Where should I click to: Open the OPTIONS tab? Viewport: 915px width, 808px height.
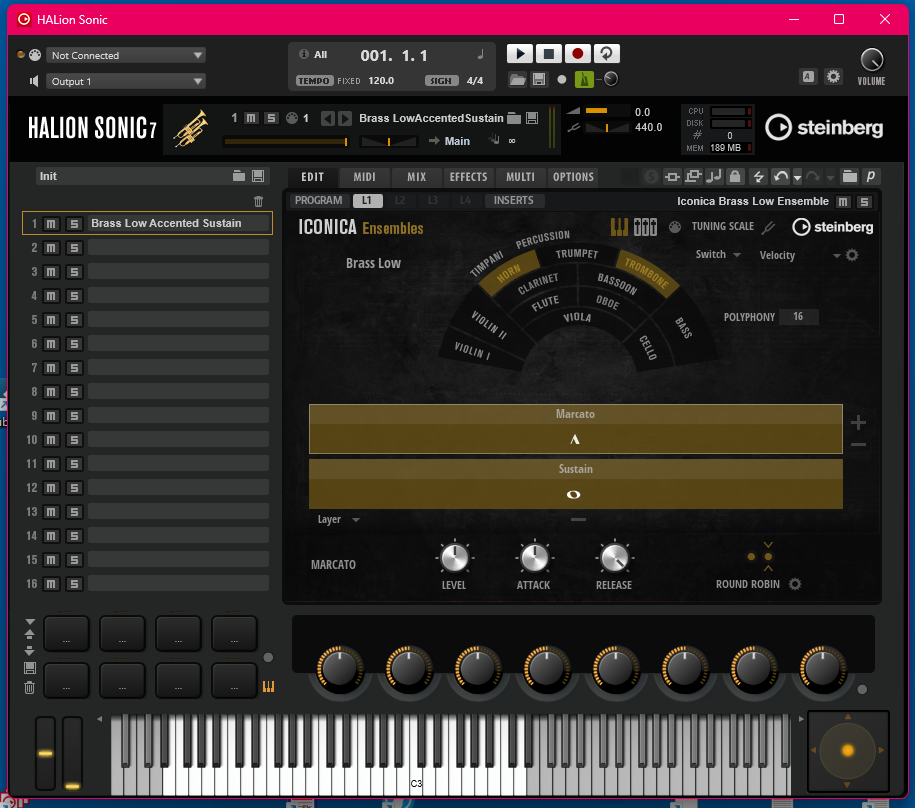click(x=573, y=177)
